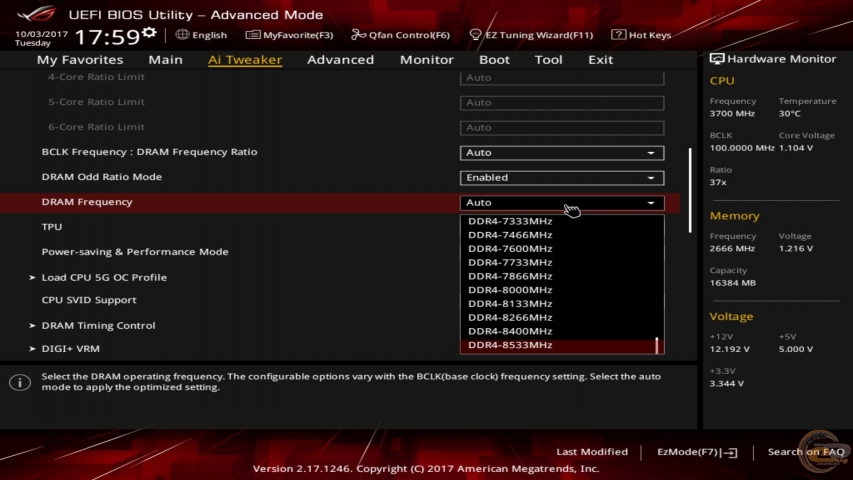
Task: Click the info icon beside help text
Action: point(20,383)
